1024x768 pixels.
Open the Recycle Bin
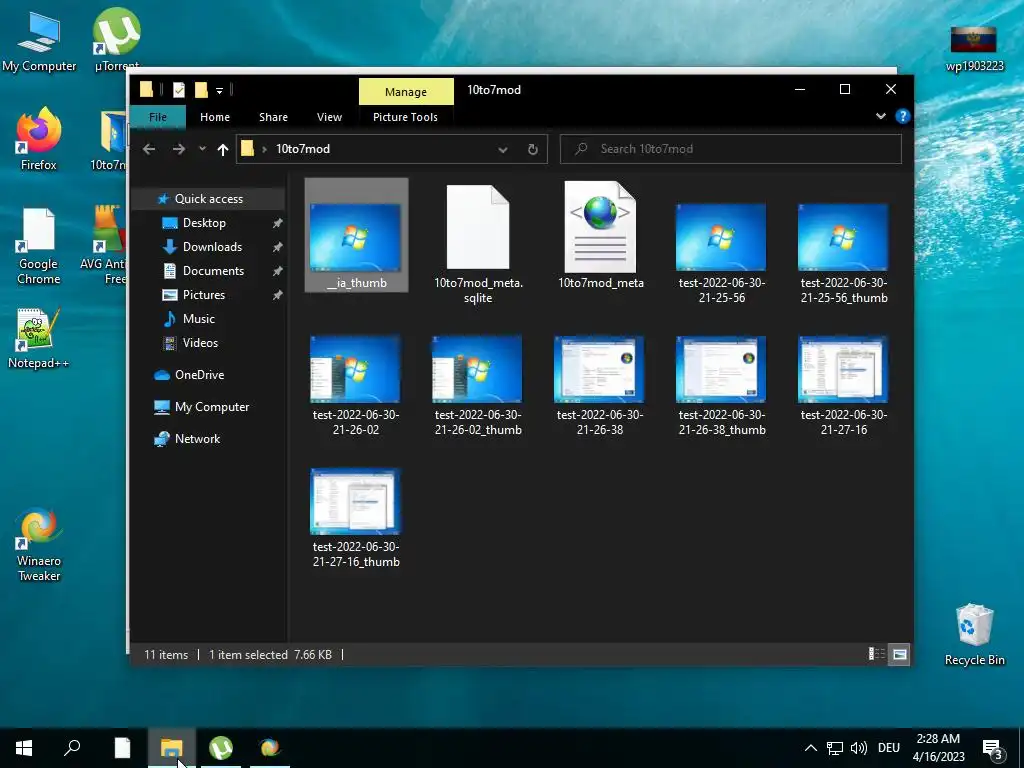[974, 635]
